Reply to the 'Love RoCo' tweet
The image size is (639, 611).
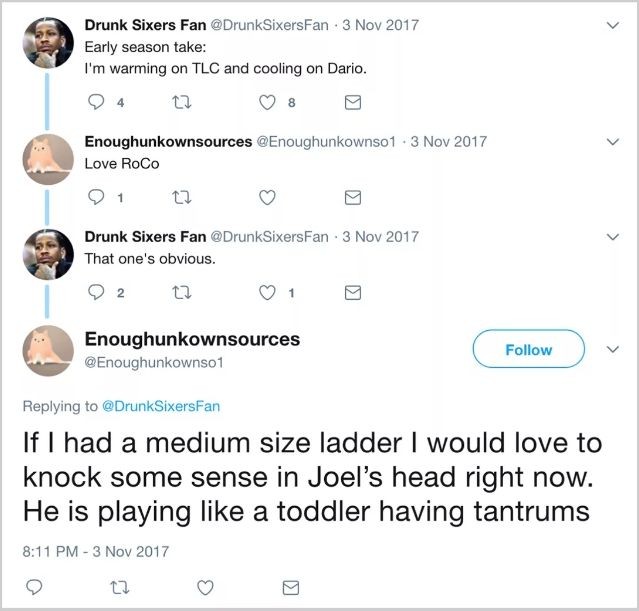tap(96, 197)
